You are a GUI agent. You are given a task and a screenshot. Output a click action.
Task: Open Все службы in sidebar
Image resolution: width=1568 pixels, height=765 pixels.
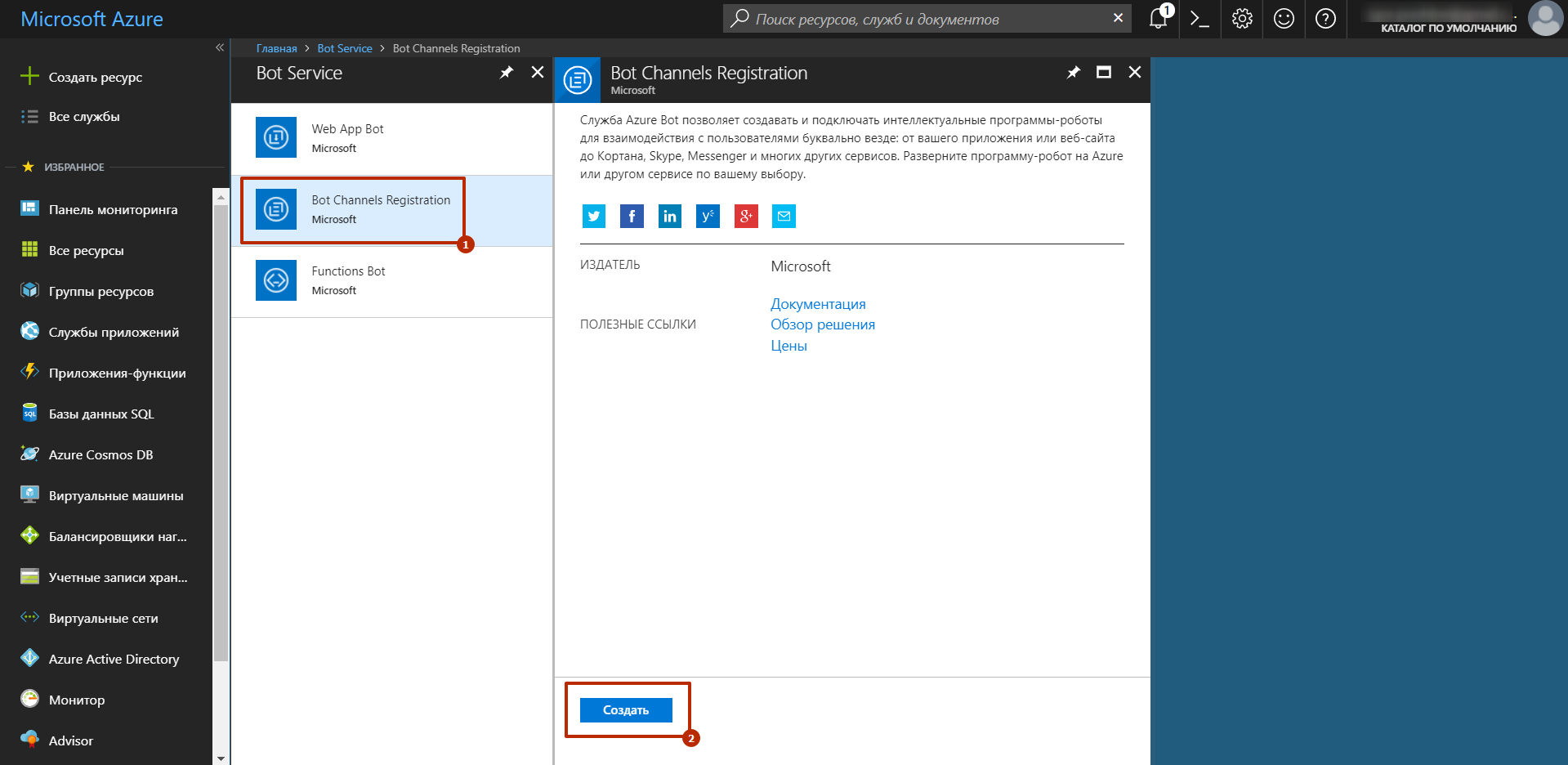83,116
